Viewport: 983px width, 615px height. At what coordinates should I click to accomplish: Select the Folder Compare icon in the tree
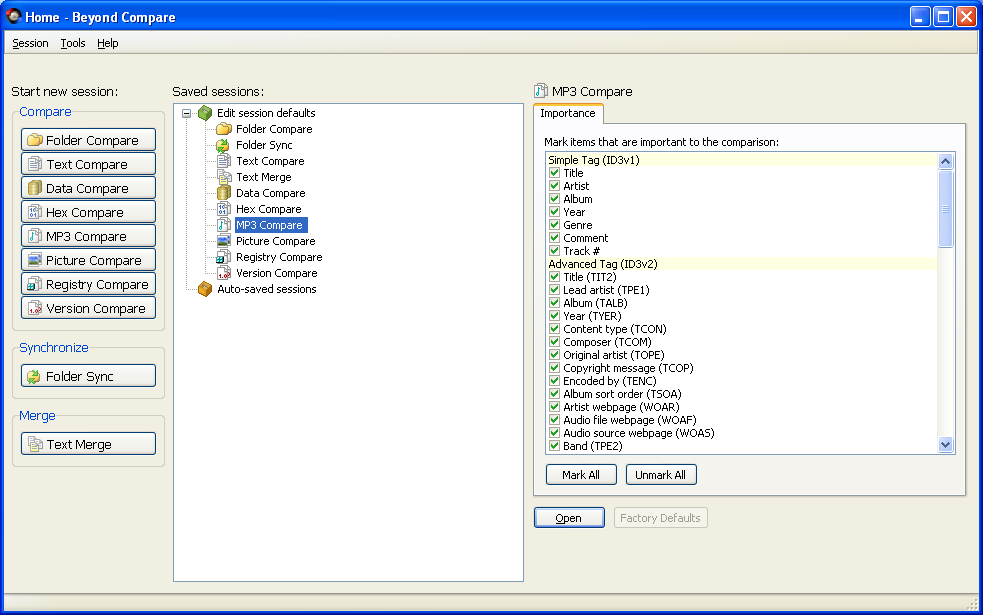[226, 129]
